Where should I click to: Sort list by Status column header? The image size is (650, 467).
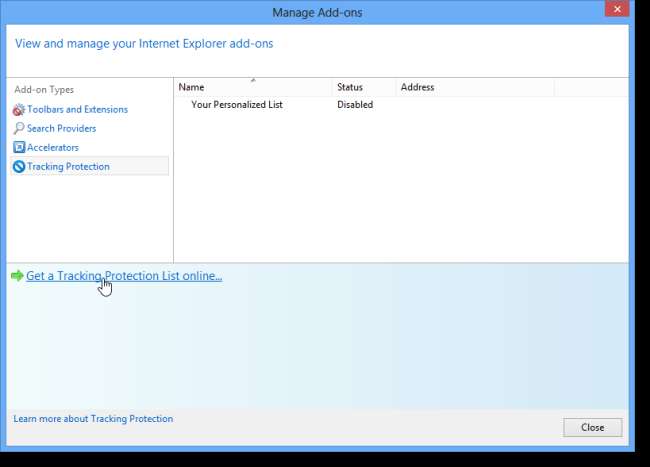[364, 87]
